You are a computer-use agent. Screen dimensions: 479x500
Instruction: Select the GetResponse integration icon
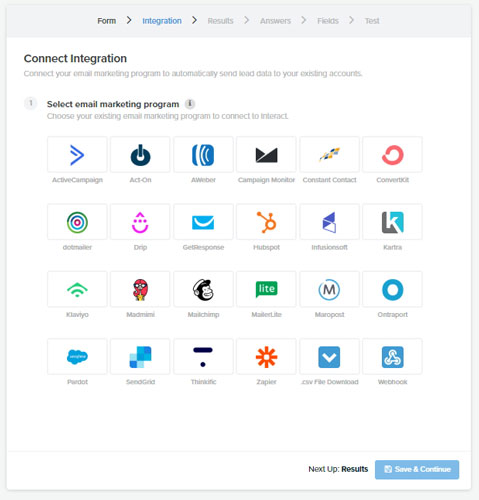coord(203,222)
